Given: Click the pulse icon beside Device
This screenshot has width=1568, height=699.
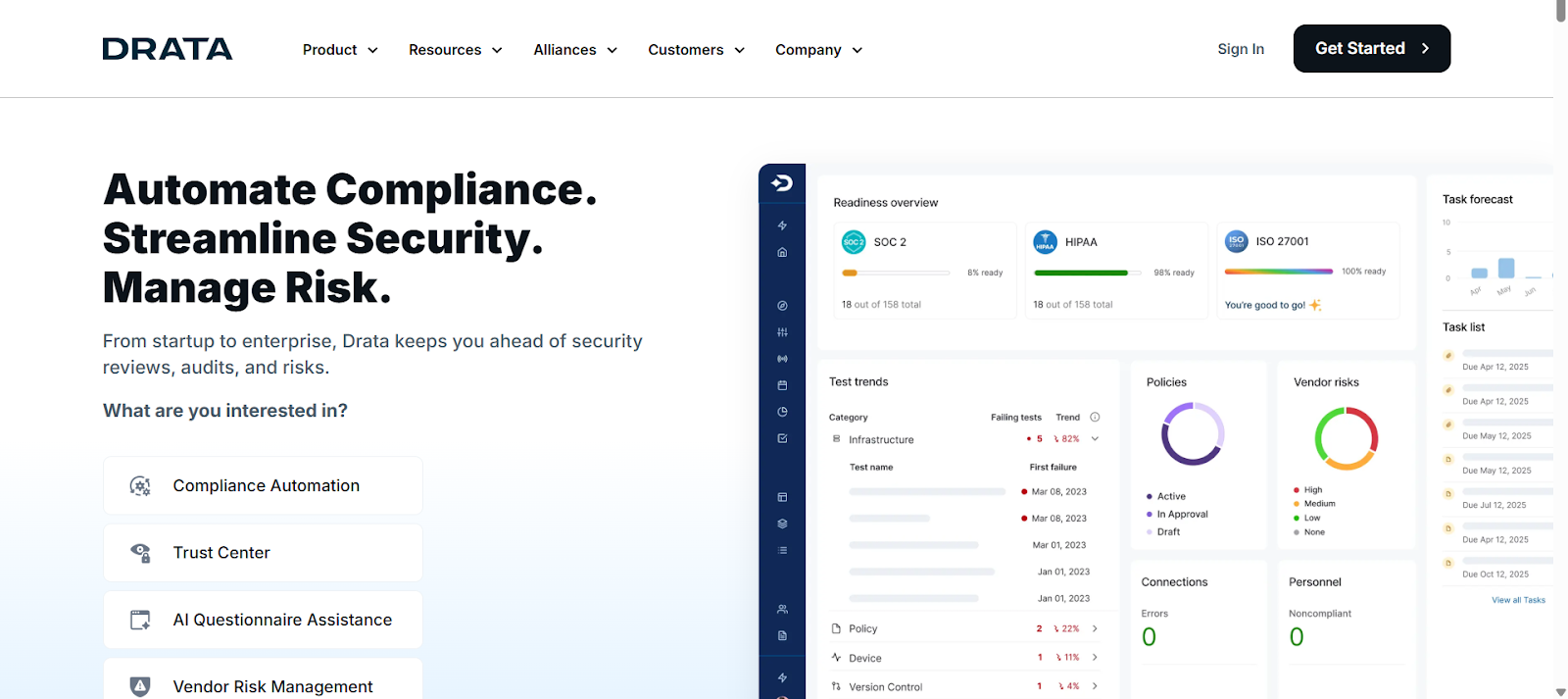Looking at the screenshot, I should pos(836,657).
